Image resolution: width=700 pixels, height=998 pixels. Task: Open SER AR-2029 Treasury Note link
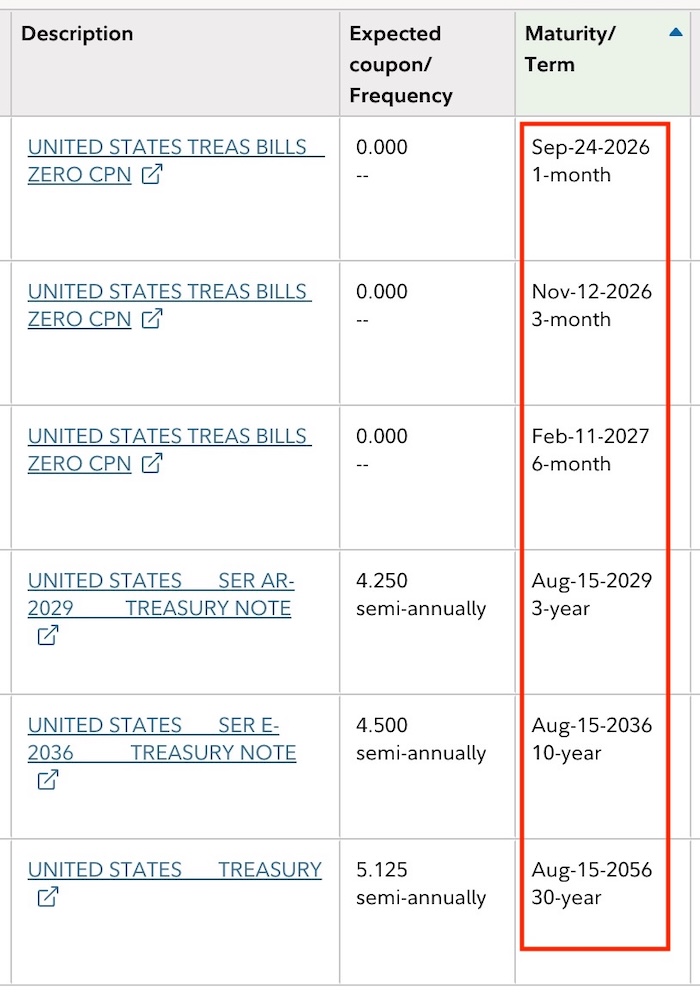[161, 594]
